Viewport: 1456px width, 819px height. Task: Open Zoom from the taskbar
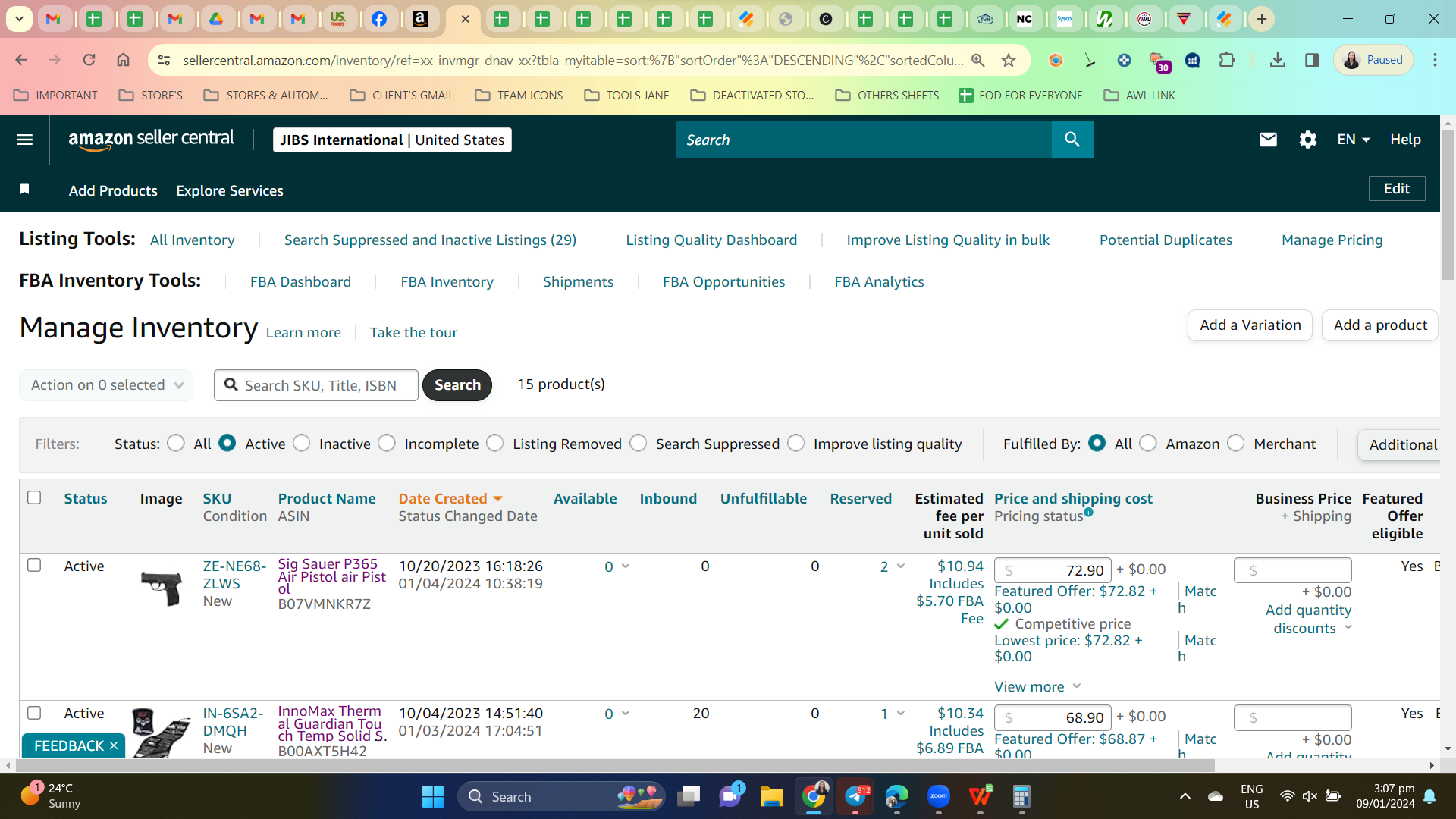[939, 796]
